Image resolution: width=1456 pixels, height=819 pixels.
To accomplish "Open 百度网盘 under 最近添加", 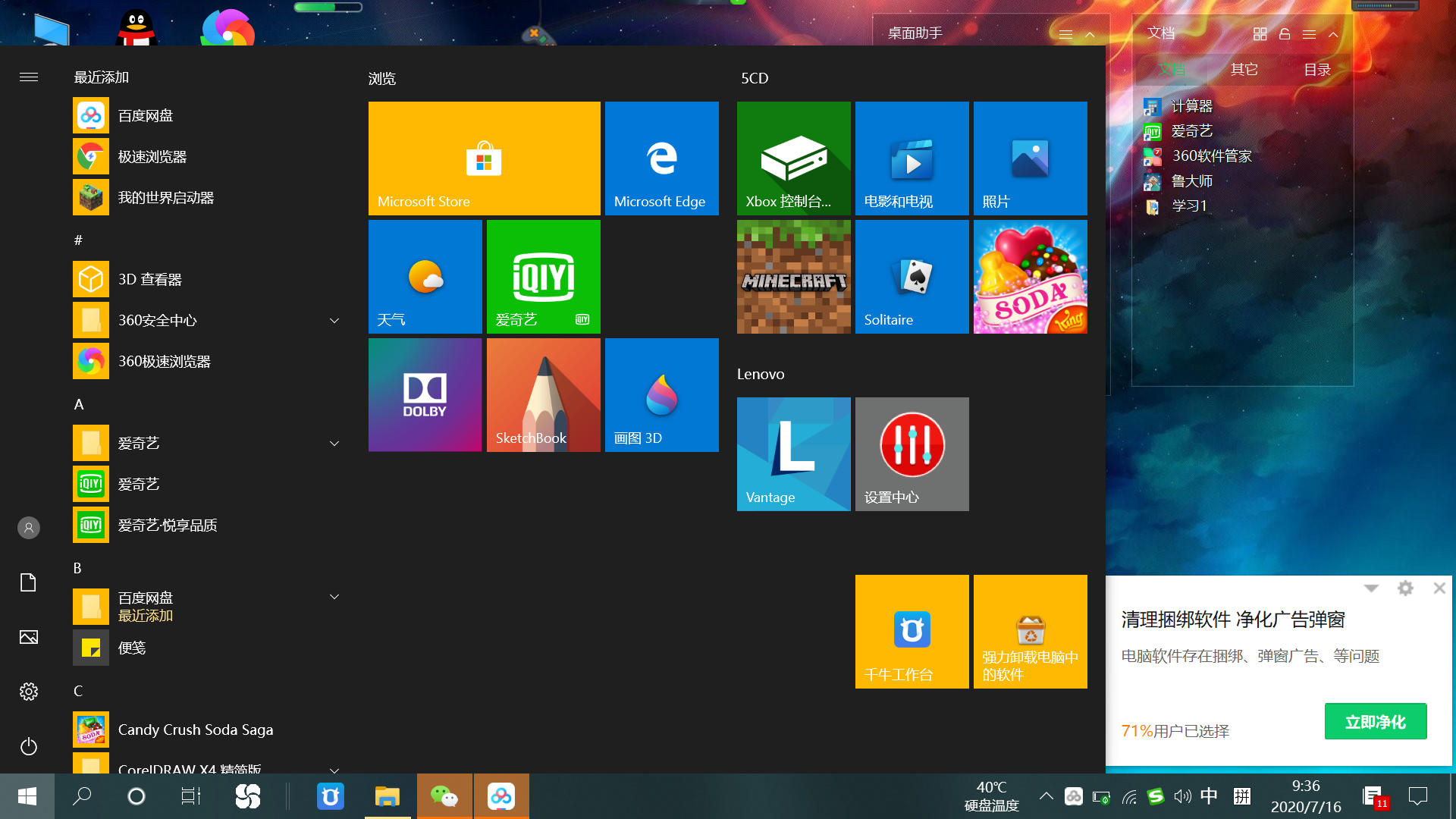I will point(209,115).
